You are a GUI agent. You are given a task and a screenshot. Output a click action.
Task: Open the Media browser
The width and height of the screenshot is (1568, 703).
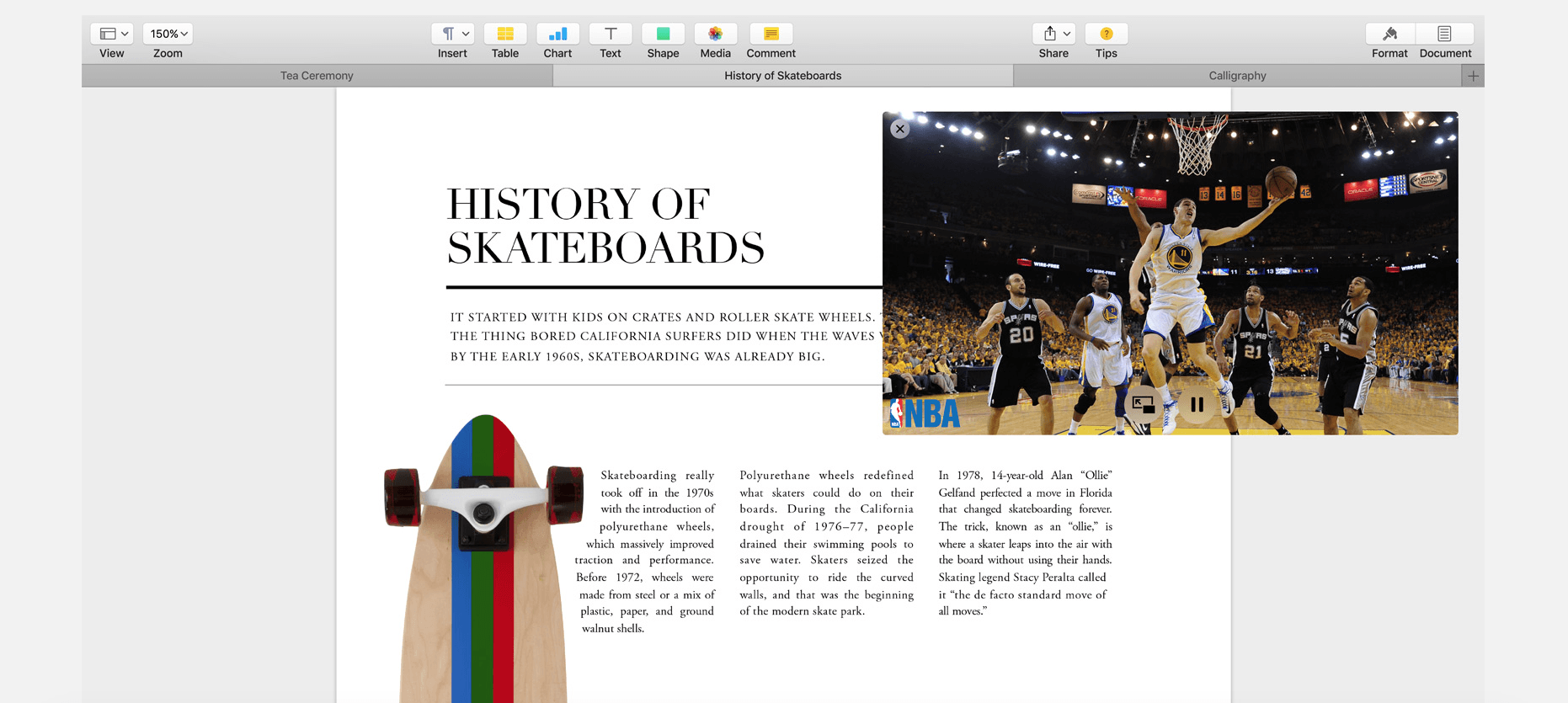pos(715,35)
